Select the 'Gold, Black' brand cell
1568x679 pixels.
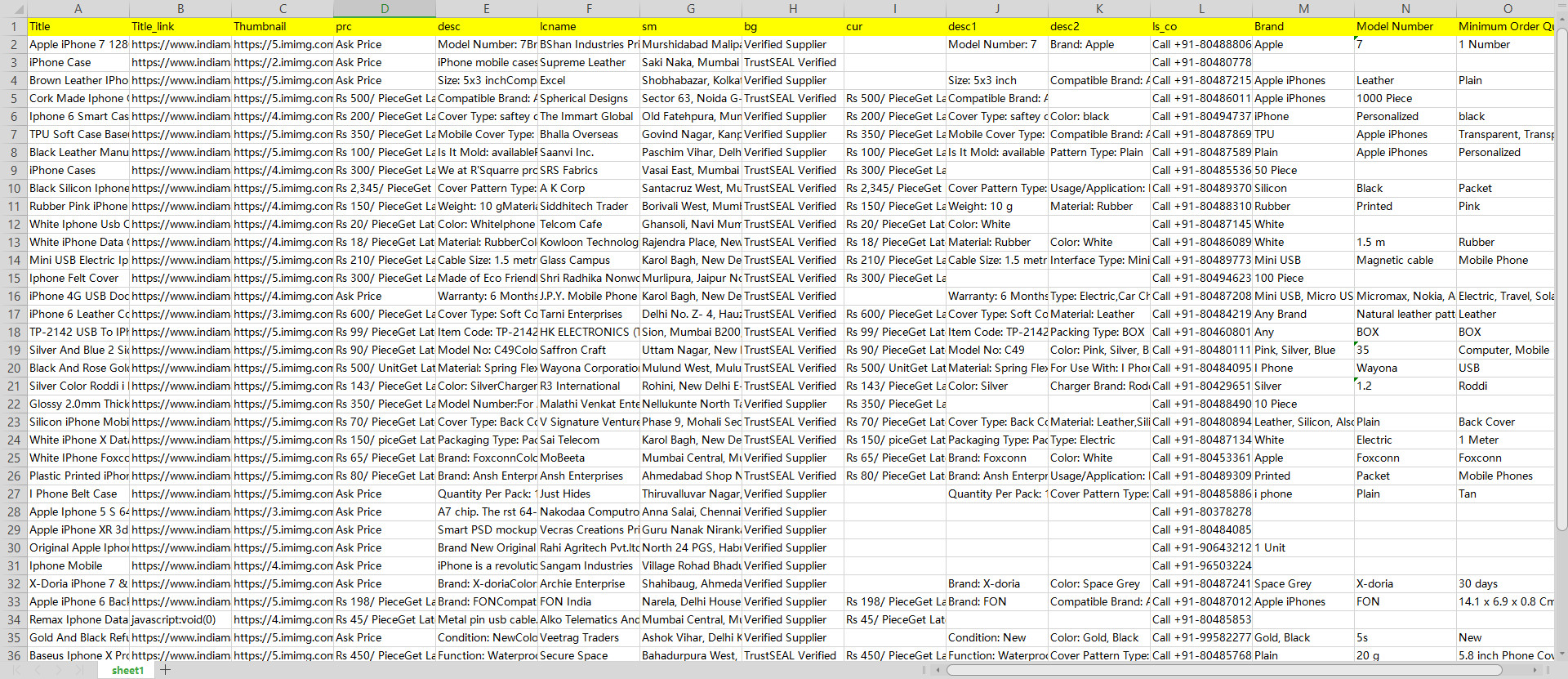click(x=1303, y=638)
